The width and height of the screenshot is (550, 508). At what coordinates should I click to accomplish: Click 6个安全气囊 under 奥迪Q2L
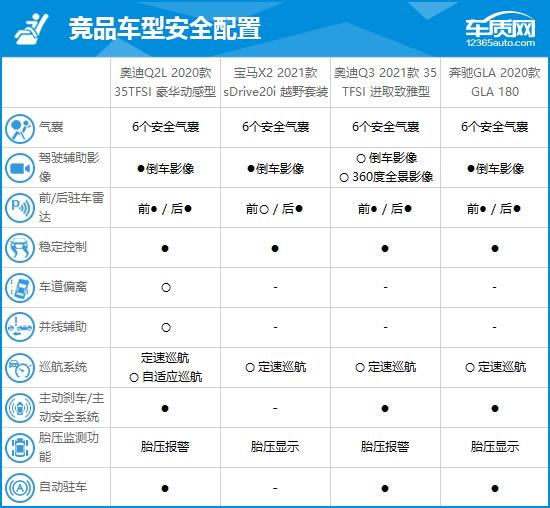(x=166, y=127)
